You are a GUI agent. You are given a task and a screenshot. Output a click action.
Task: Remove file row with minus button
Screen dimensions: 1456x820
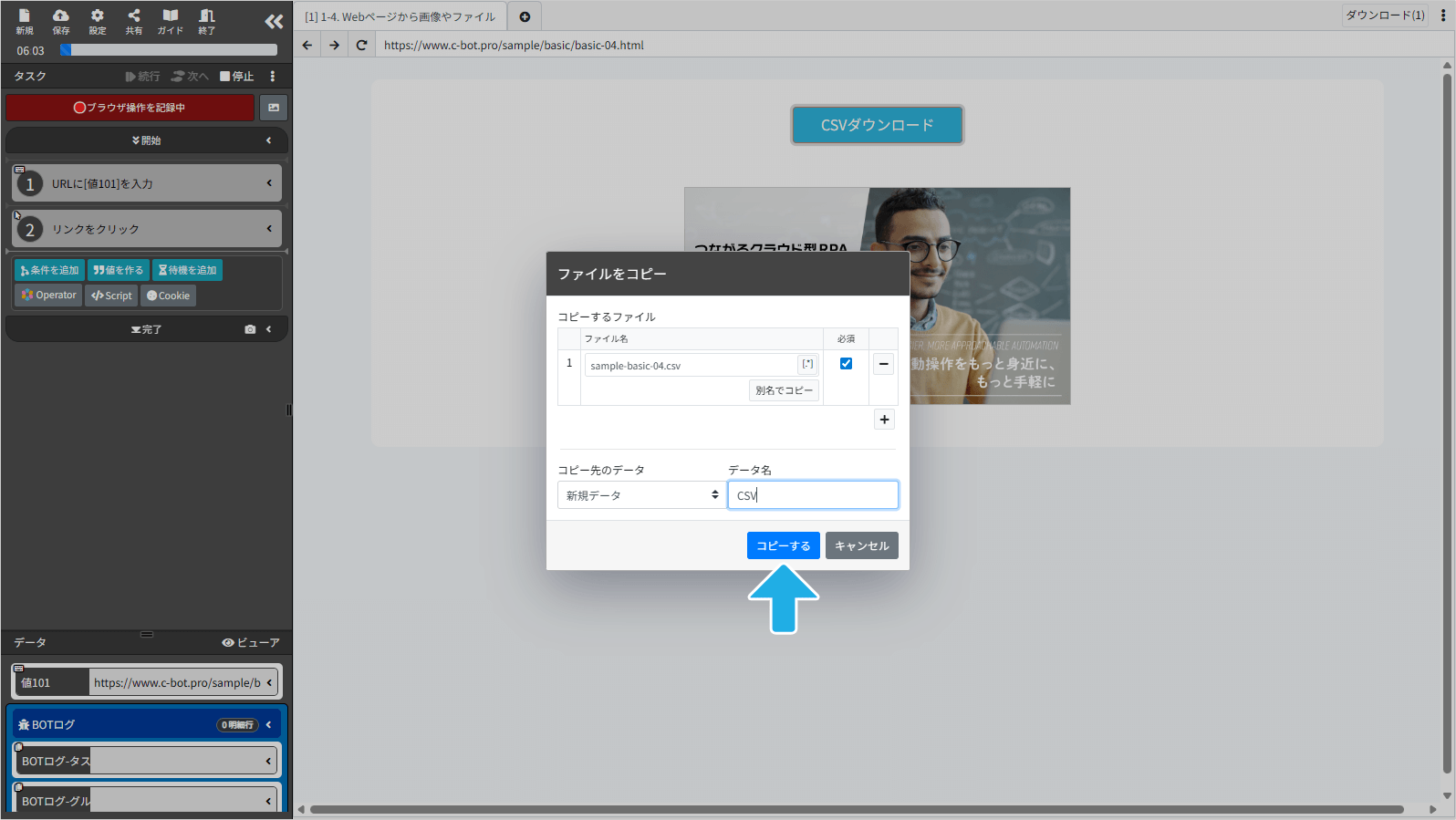(883, 364)
